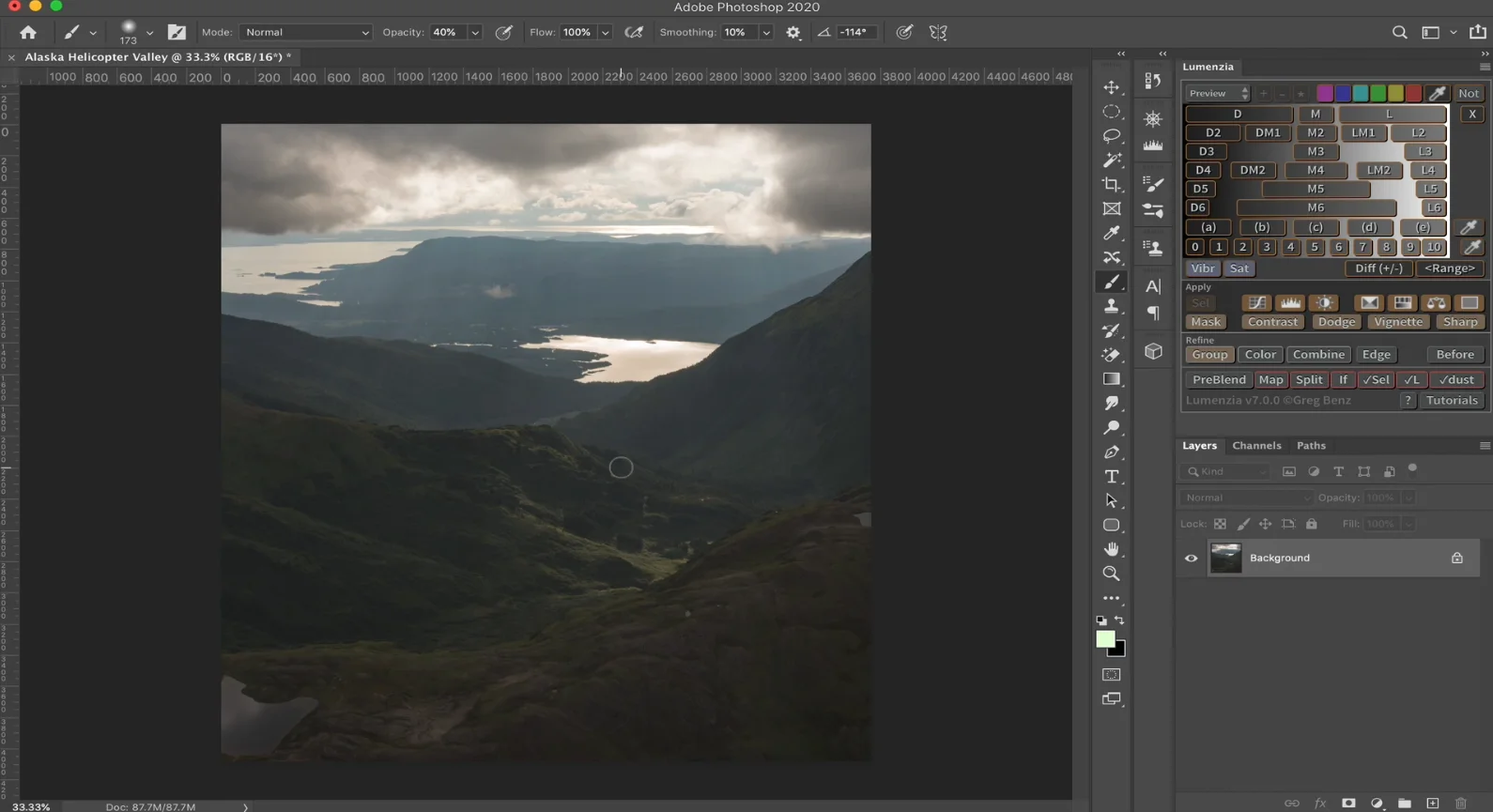The width and height of the screenshot is (1493, 812).
Task: Switch to the Channels tab
Action: click(x=1256, y=446)
